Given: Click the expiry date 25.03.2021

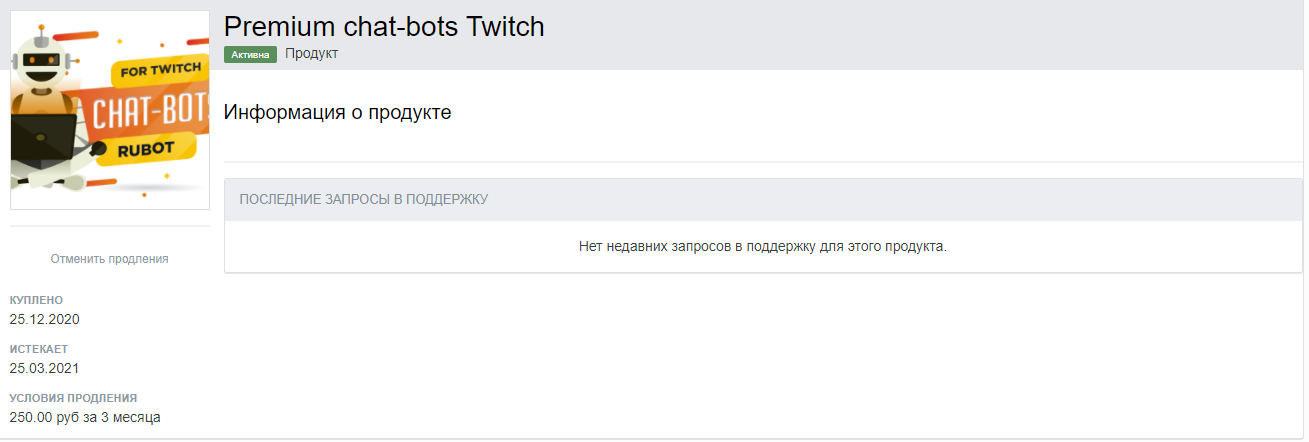Looking at the screenshot, I should pyautogui.click(x=44, y=368).
